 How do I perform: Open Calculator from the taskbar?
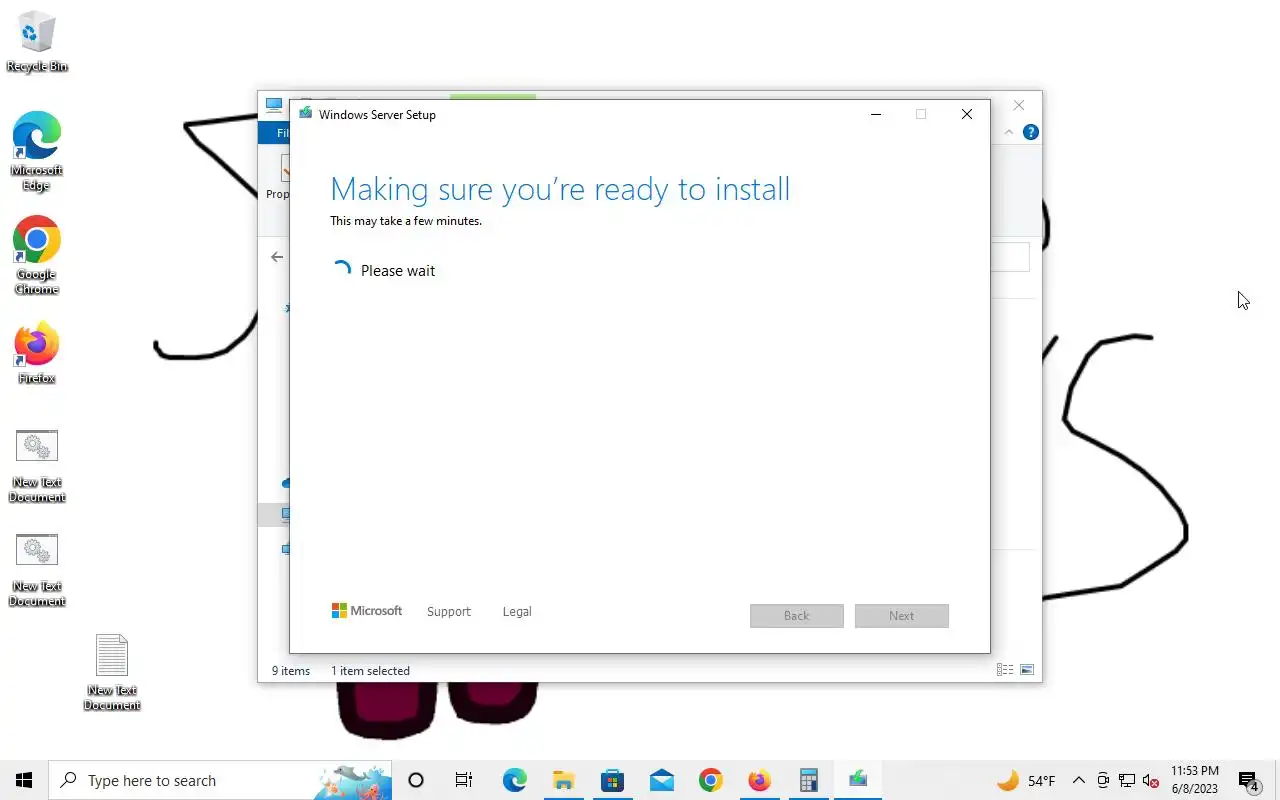click(808, 780)
